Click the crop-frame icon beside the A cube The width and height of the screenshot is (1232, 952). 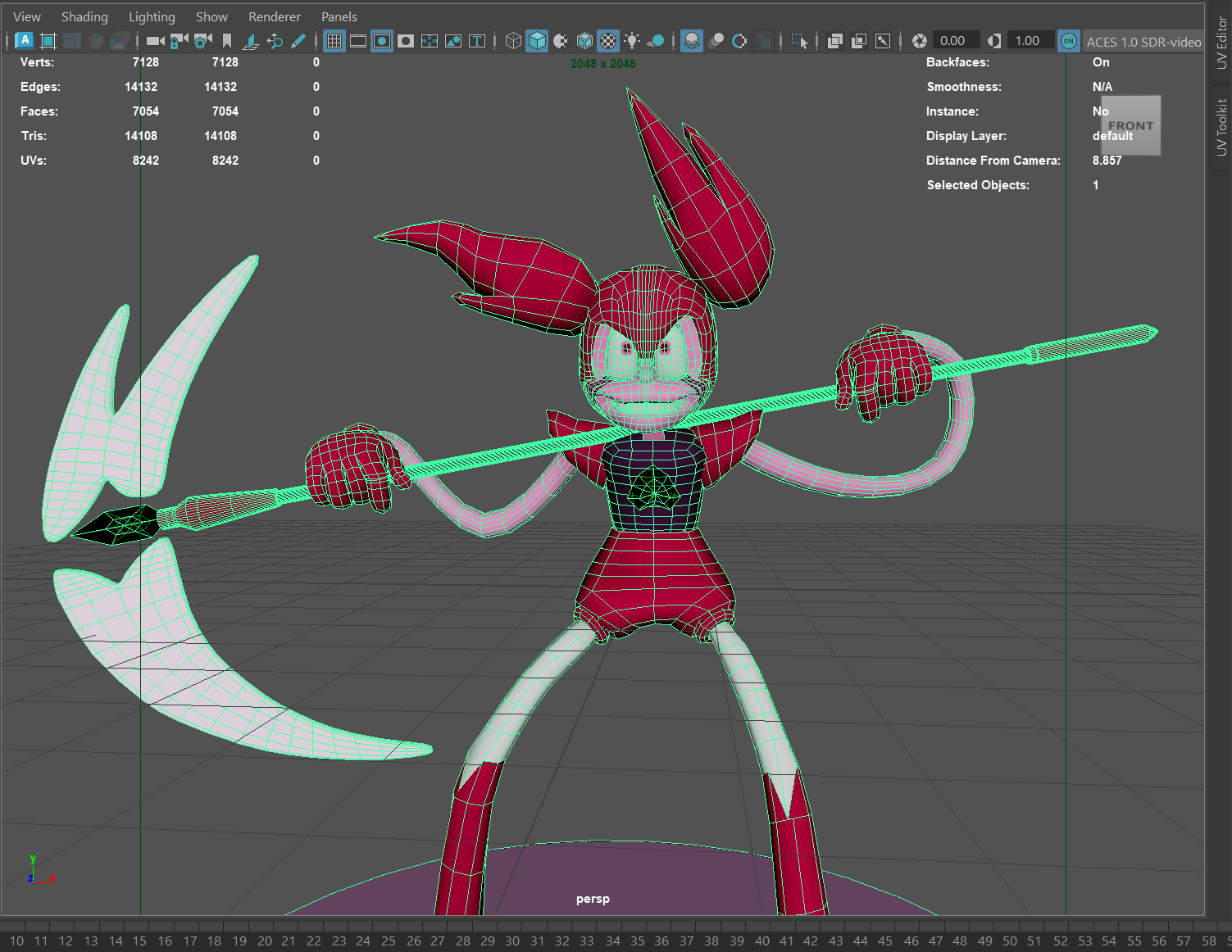(48, 41)
